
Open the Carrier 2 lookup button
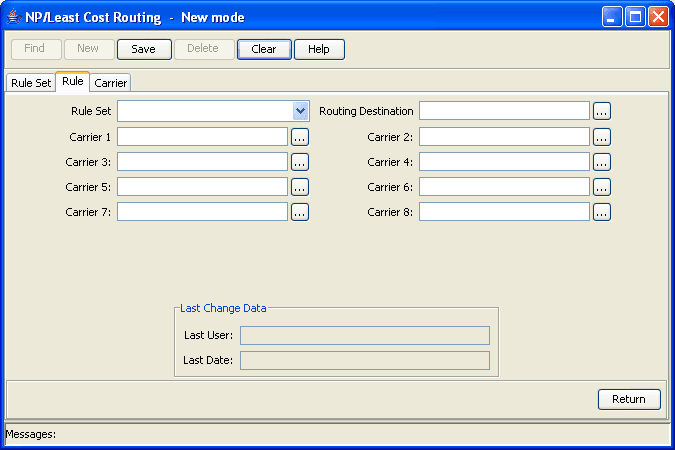(602, 137)
